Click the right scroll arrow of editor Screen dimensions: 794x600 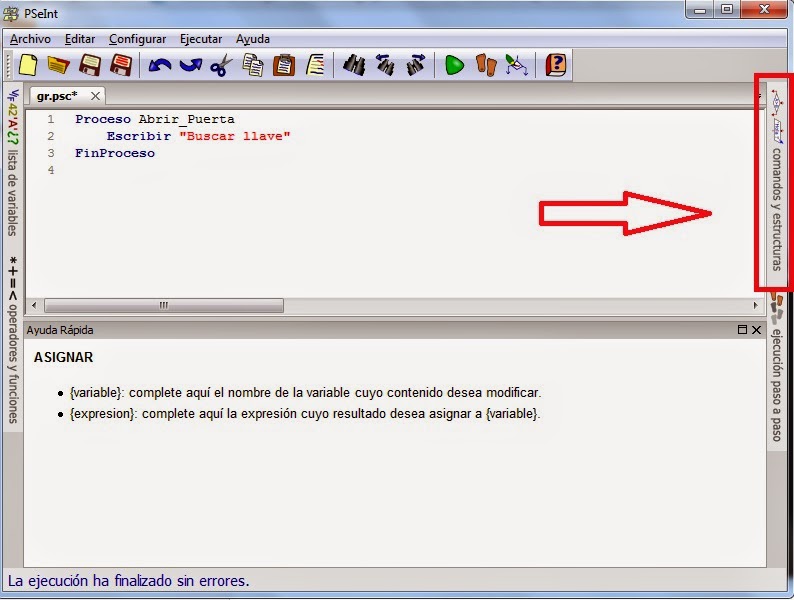pyautogui.click(x=756, y=305)
